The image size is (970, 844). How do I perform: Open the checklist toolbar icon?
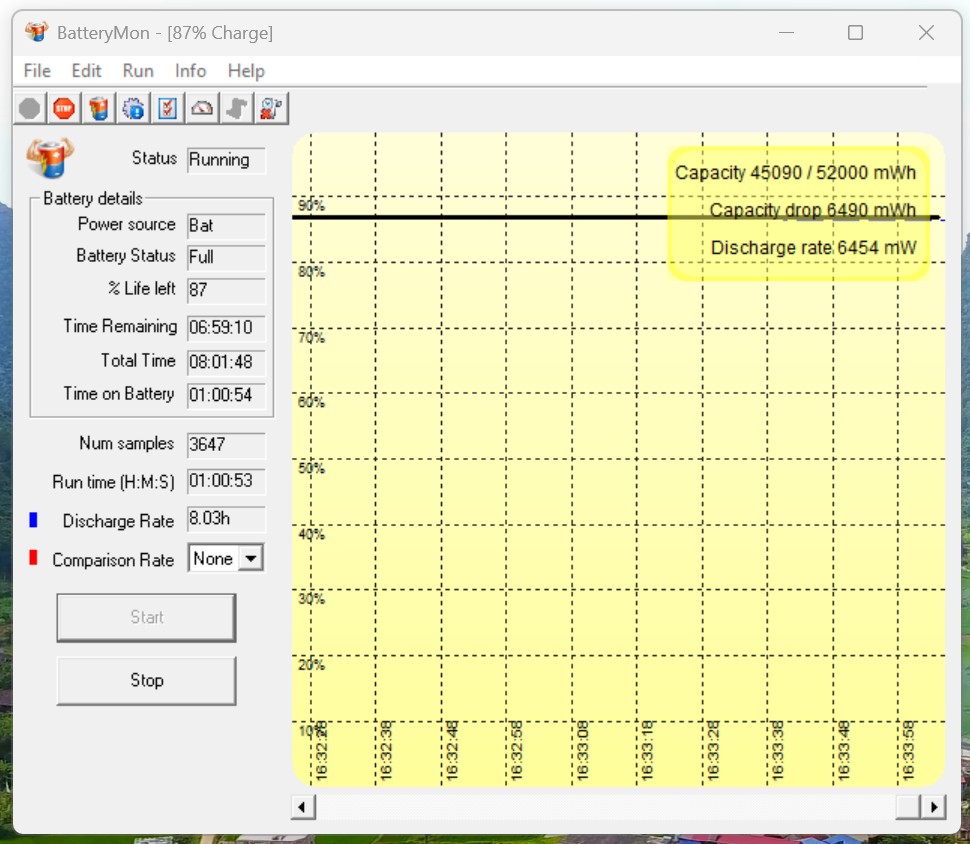click(168, 109)
